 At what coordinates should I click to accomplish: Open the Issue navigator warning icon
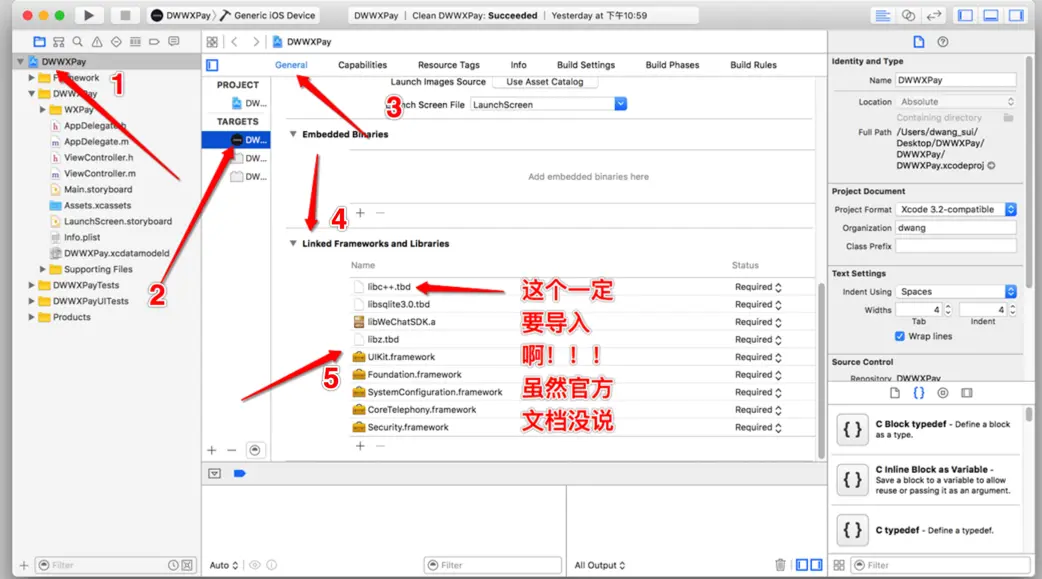(97, 42)
